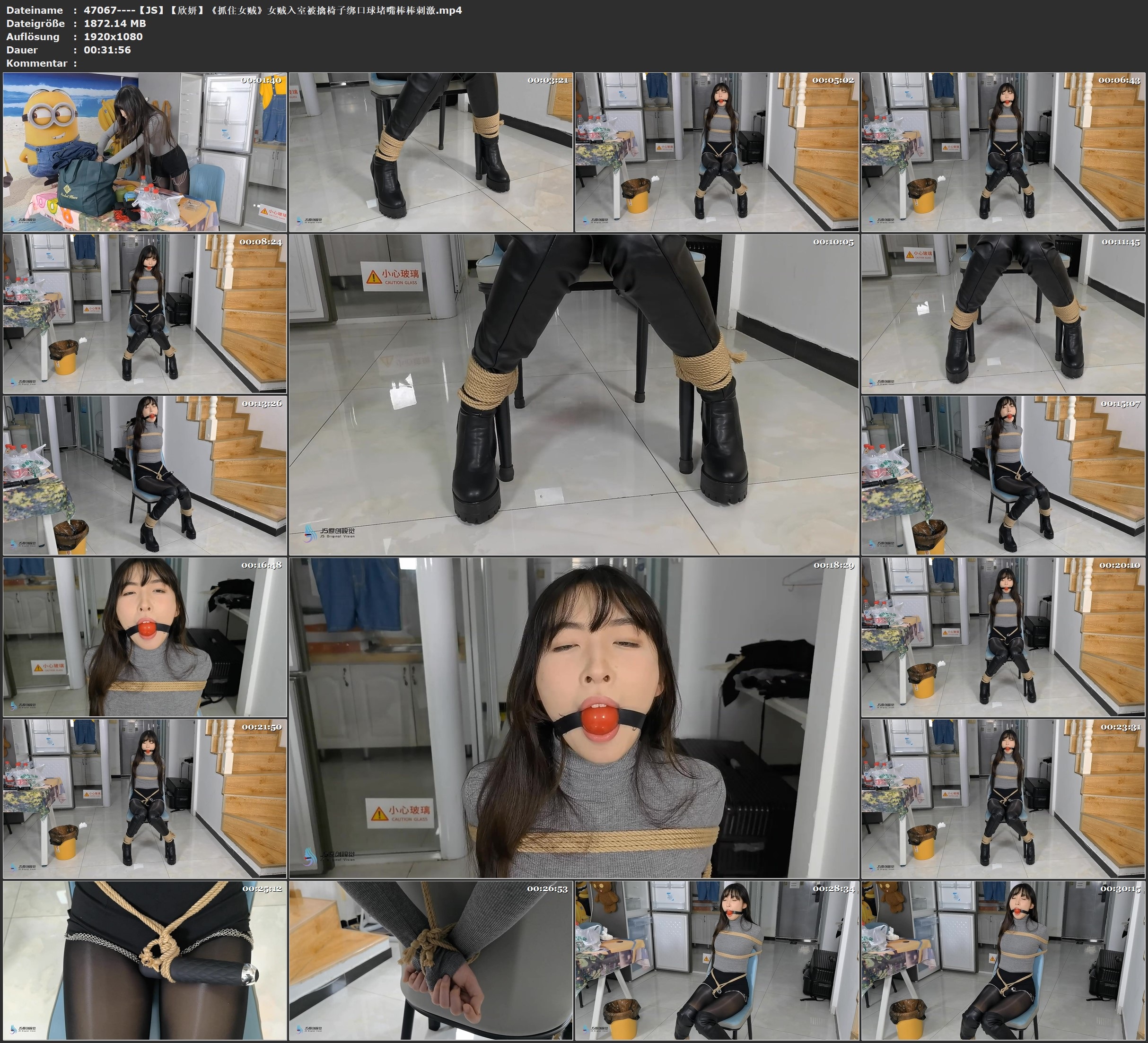
Task: Click the frame labeled 00:06:43
Action: [1003, 152]
